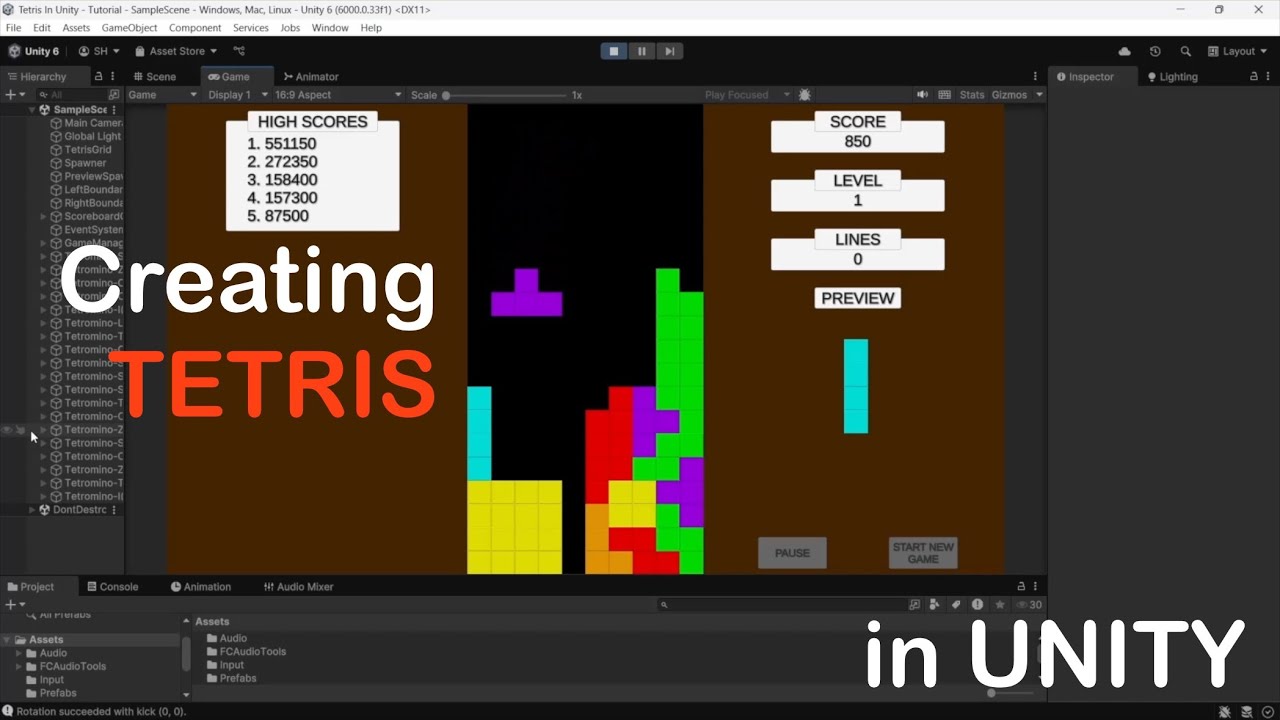Image resolution: width=1280 pixels, height=720 pixels.
Task: Open the Hierarchy panel more options menu
Action: click(x=112, y=76)
